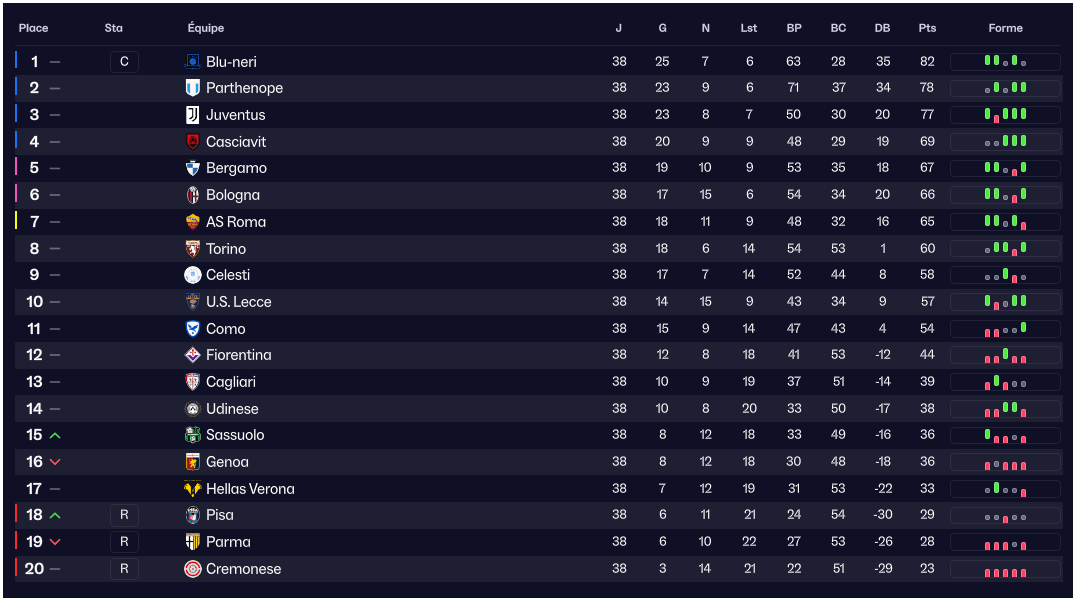The image size is (1076, 600).
Task: Open the Bergamo team link
Action: (x=236, y=168)
